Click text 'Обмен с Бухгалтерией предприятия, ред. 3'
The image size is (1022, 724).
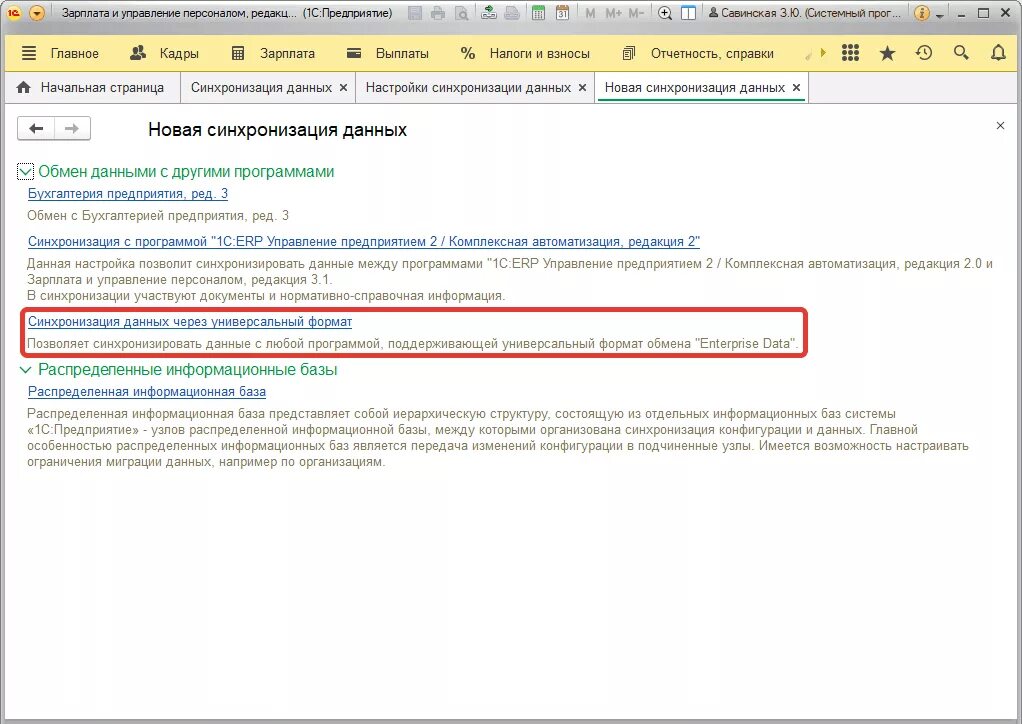[158, 216]
